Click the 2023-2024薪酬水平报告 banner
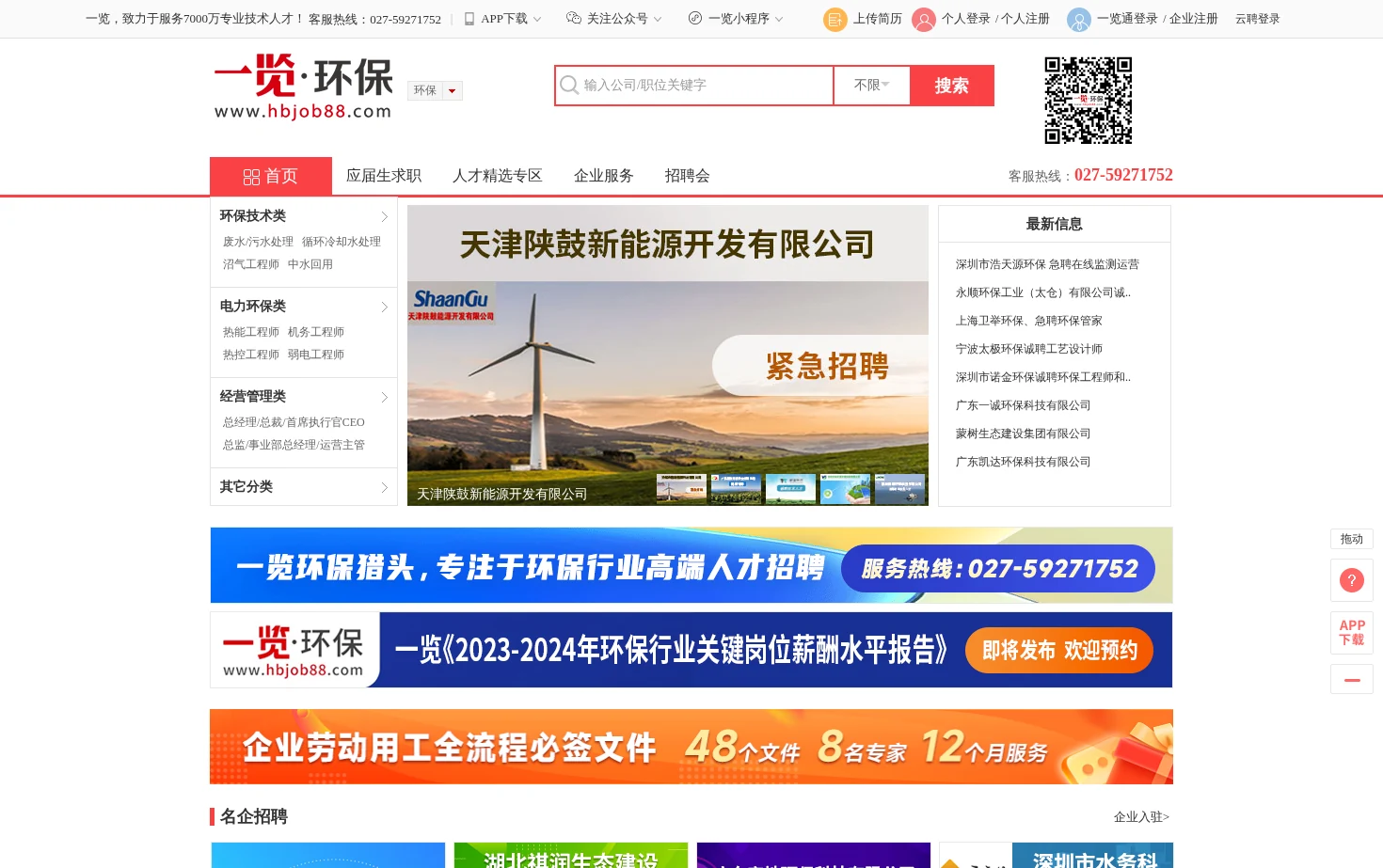This screenshot has height=868, width=1383. point(691,650)
